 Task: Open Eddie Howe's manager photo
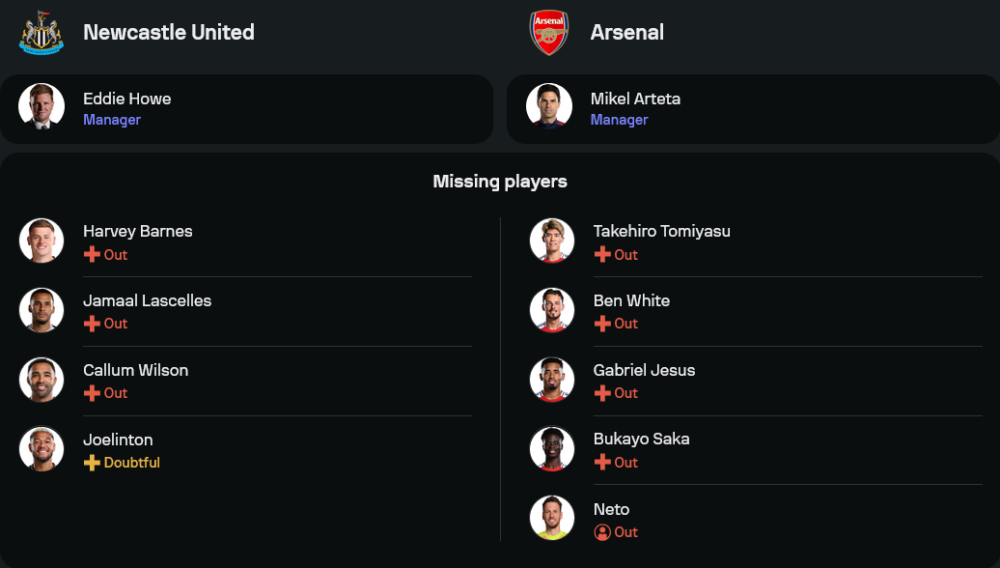pos(42,106)
